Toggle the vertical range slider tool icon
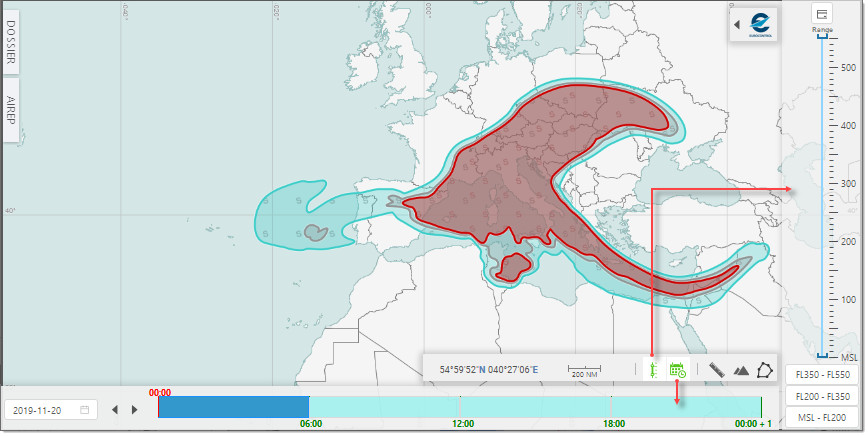Viewport: 868px width, 436px height. [x=652, y=370]
